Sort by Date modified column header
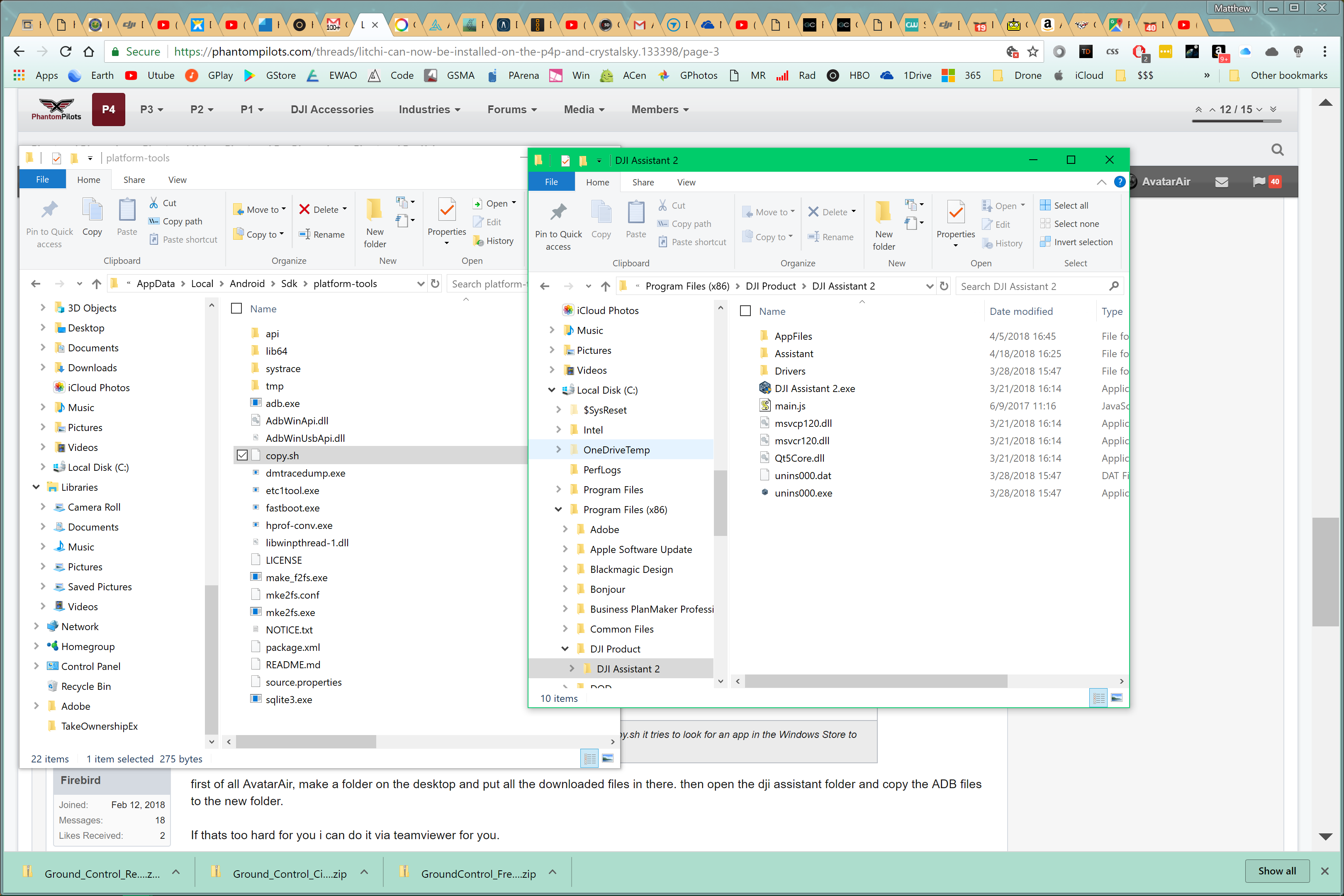The height and width of the screenshot is (896, 1344). [x=1021, y=311]
